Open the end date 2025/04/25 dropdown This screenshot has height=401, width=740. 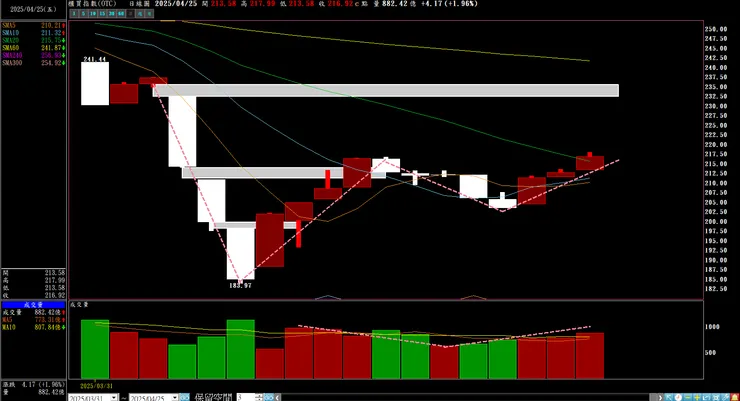tap(175, 398)
